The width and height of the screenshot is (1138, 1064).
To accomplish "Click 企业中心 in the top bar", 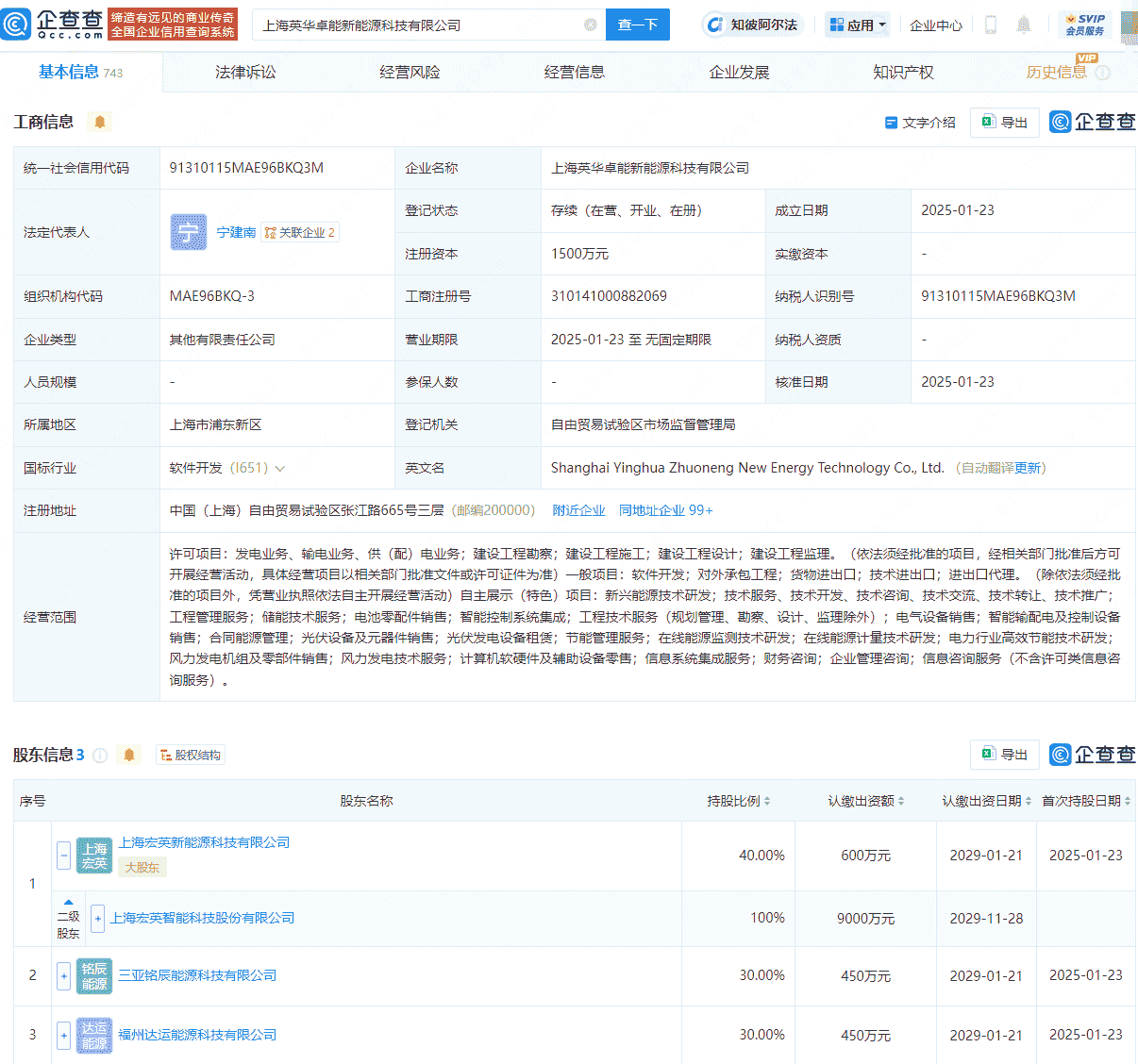I will (935, 25).
